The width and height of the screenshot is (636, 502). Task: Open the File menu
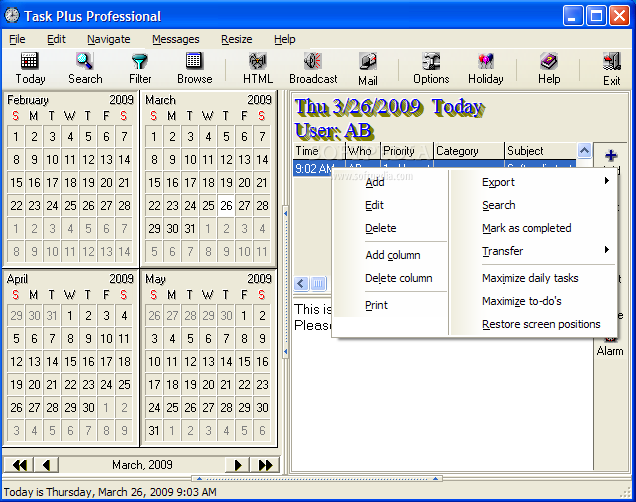17,39
